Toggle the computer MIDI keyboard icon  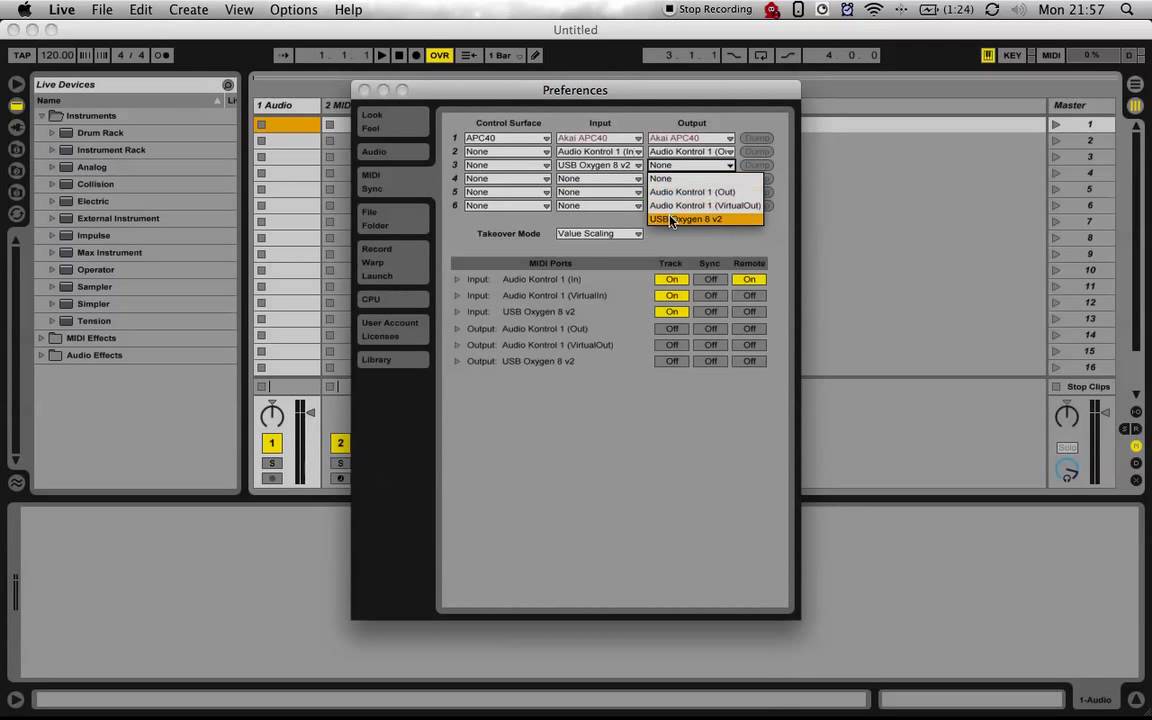988,55
